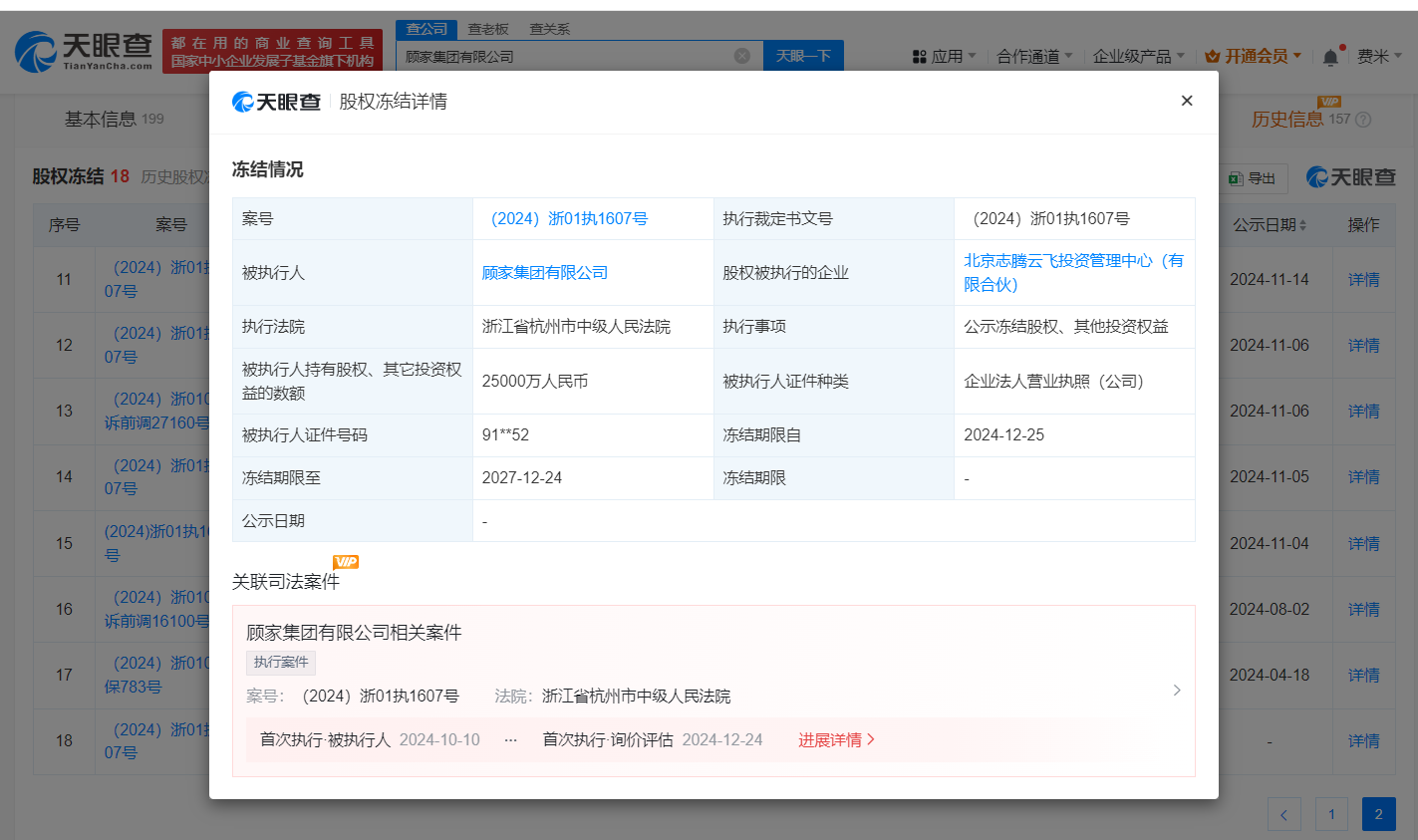Click the 股权冻结 18 heading
The height and width of the screenshot is (840, 1418).
(x=81, y=176)
